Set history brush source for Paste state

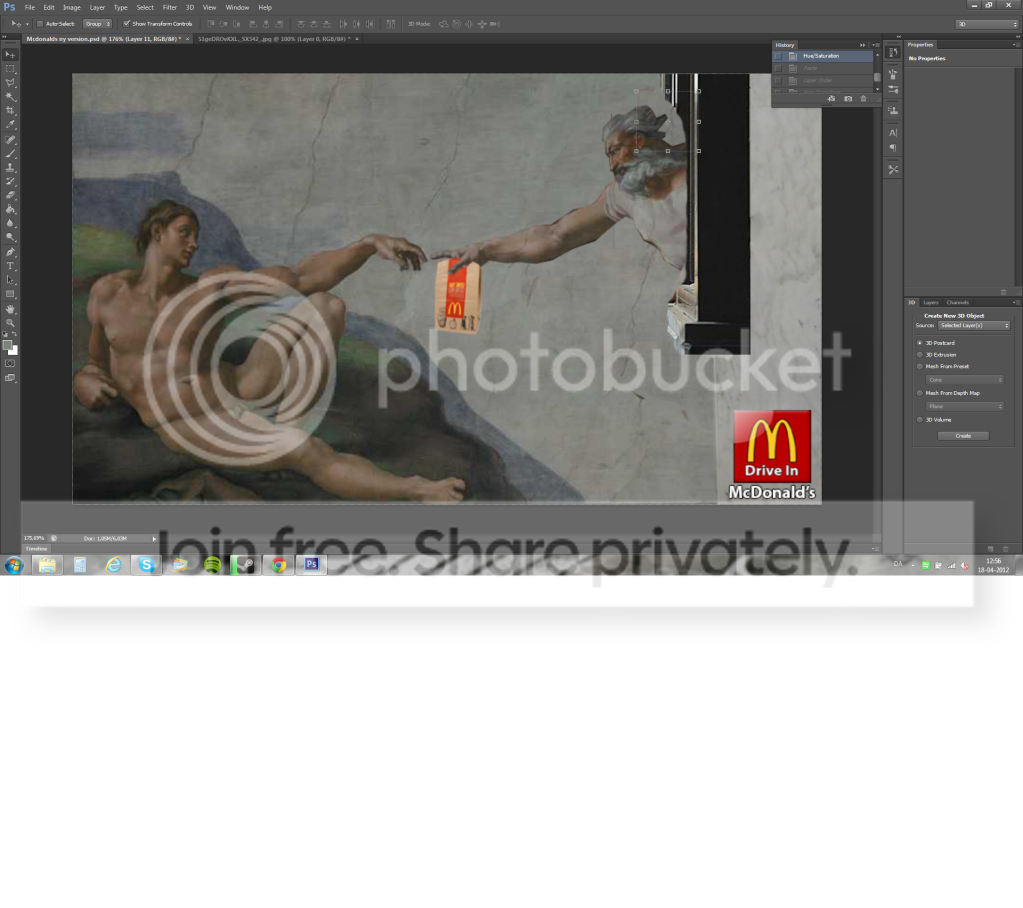point(778,68)
